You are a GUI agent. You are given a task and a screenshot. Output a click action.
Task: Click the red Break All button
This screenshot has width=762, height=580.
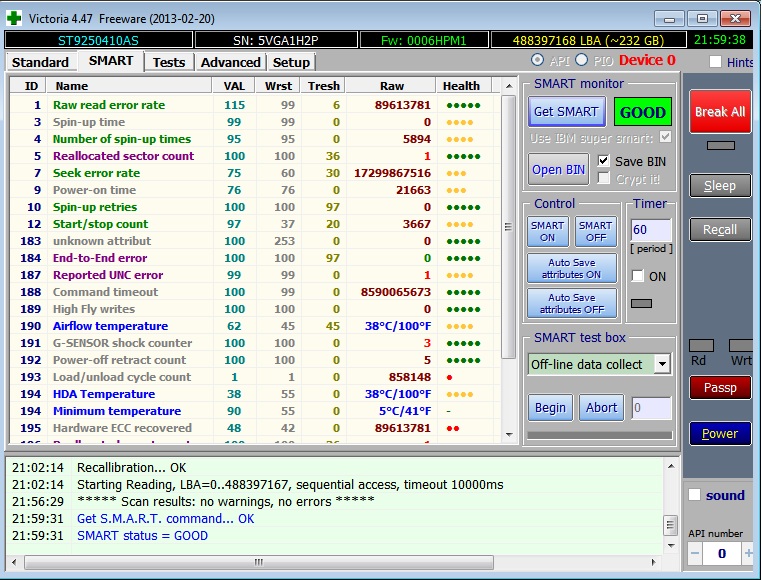tap(719, 112)
